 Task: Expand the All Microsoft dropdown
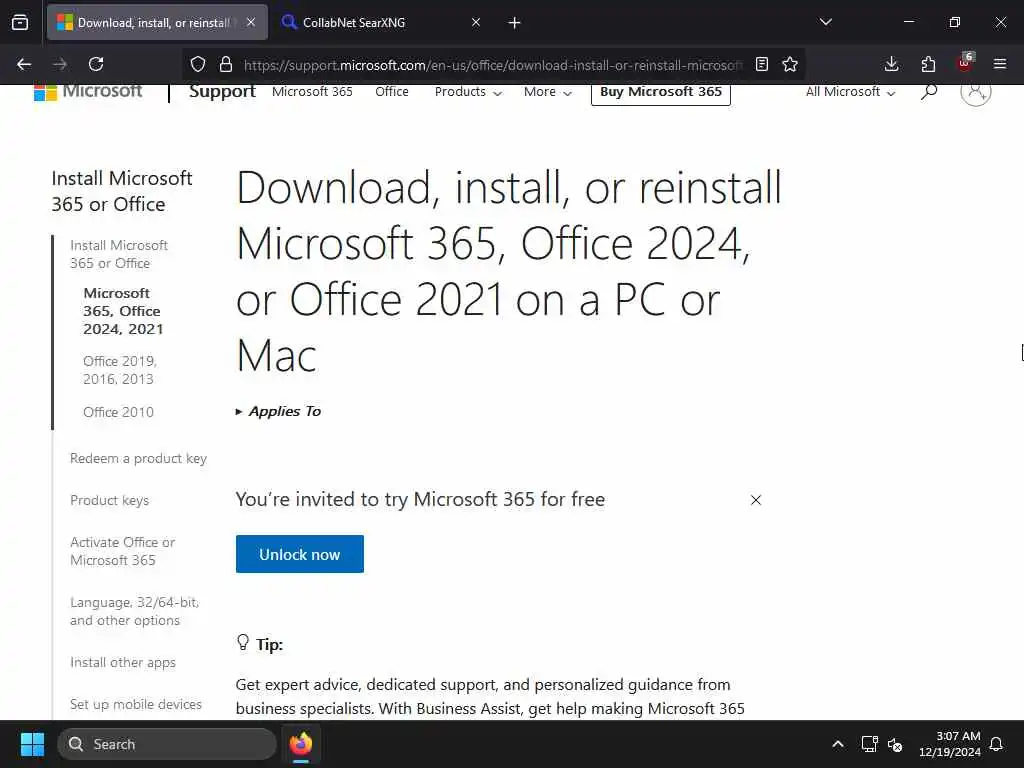point(850,92)
